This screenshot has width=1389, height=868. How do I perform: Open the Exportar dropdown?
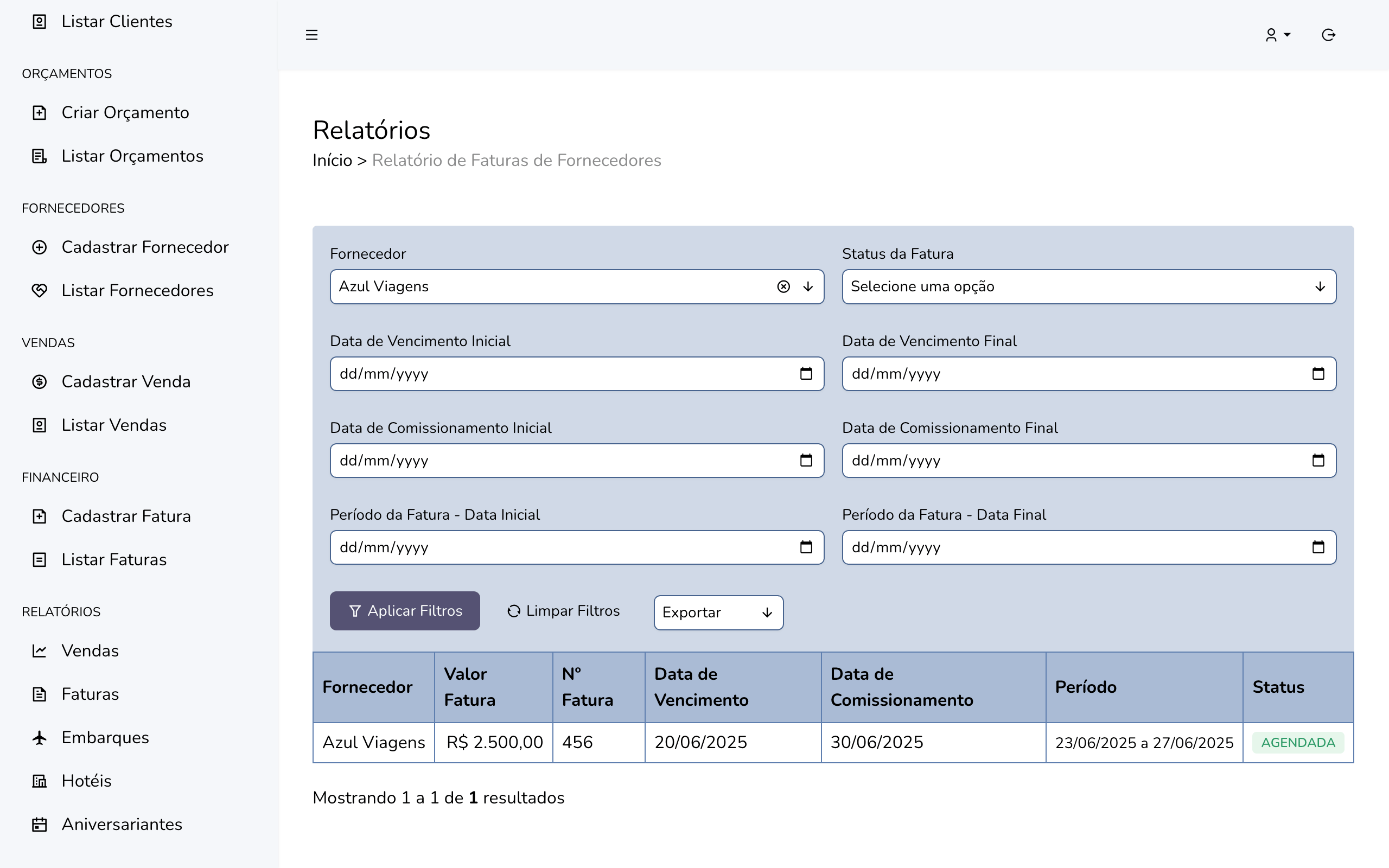(718, 612)
